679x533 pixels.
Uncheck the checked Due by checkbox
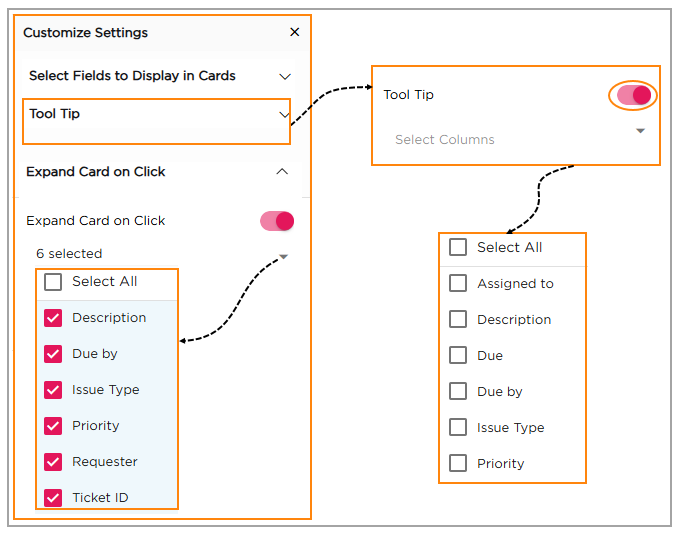(x=53, y=354)
